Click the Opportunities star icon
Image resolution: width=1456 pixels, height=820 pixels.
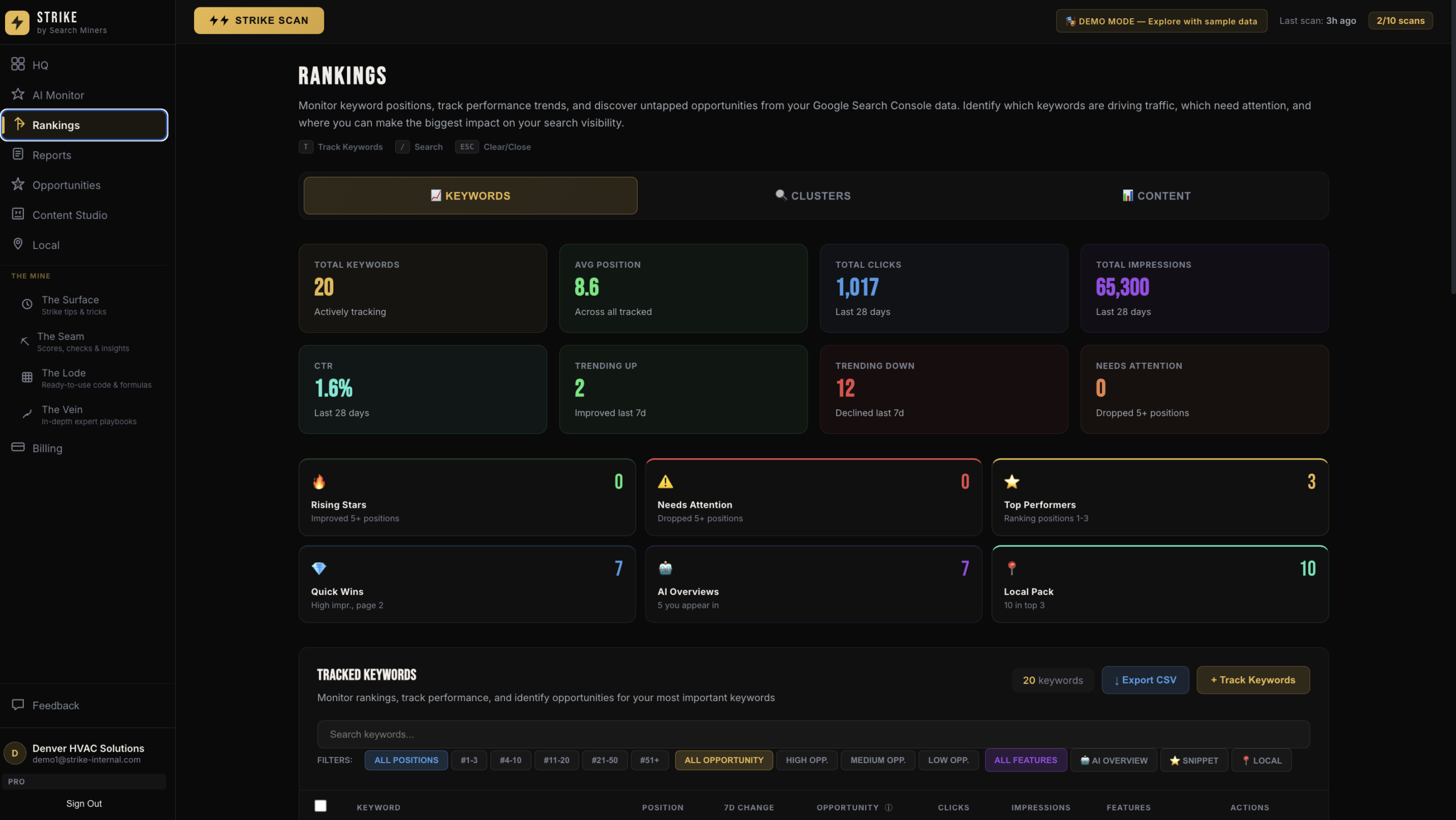(18, 184)
